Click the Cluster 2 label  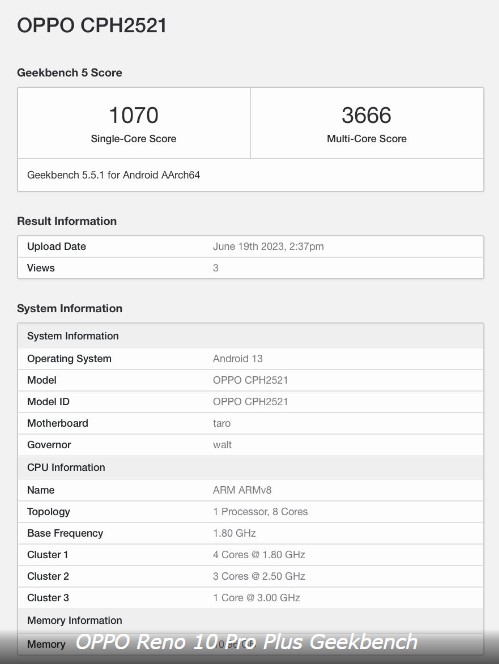[x=48, y=577]
